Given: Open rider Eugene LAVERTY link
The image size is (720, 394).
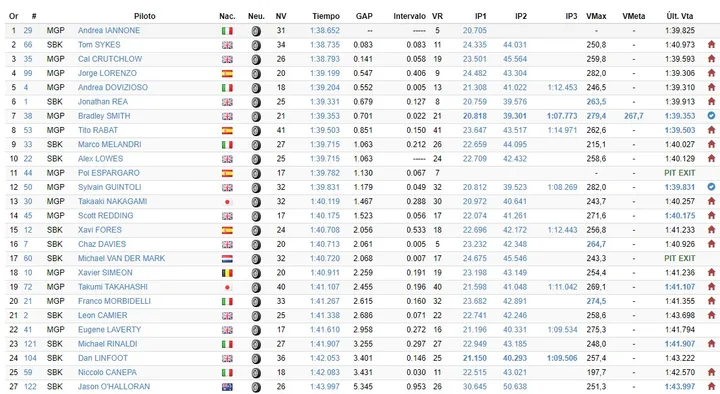Looking at the screenshot, I should click(x=109, y=329).
